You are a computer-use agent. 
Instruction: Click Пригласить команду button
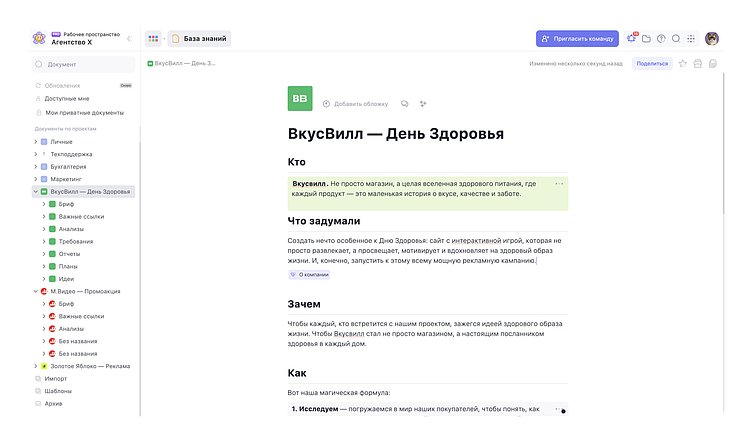point(577,39)
